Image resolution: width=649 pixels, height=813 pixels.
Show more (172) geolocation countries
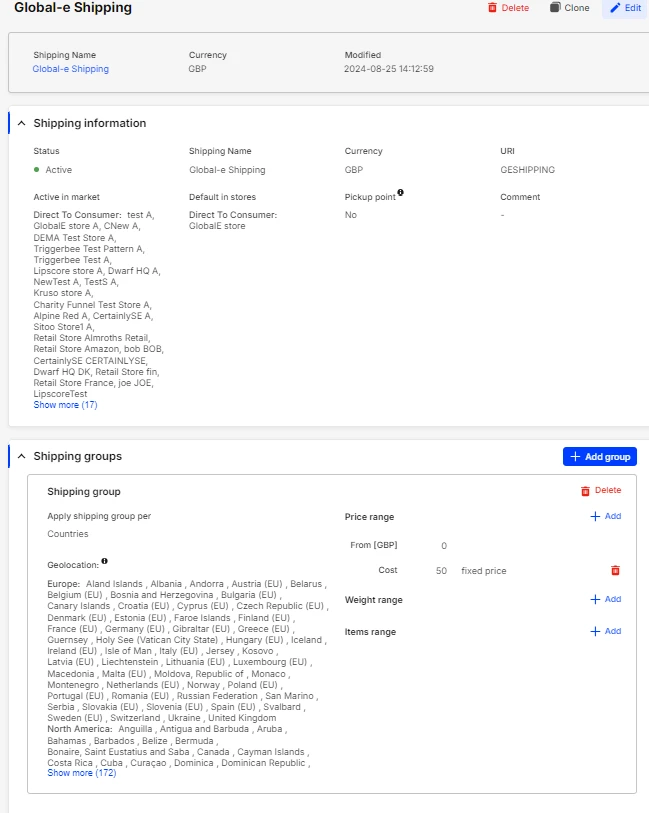click(x=81, y=773)
